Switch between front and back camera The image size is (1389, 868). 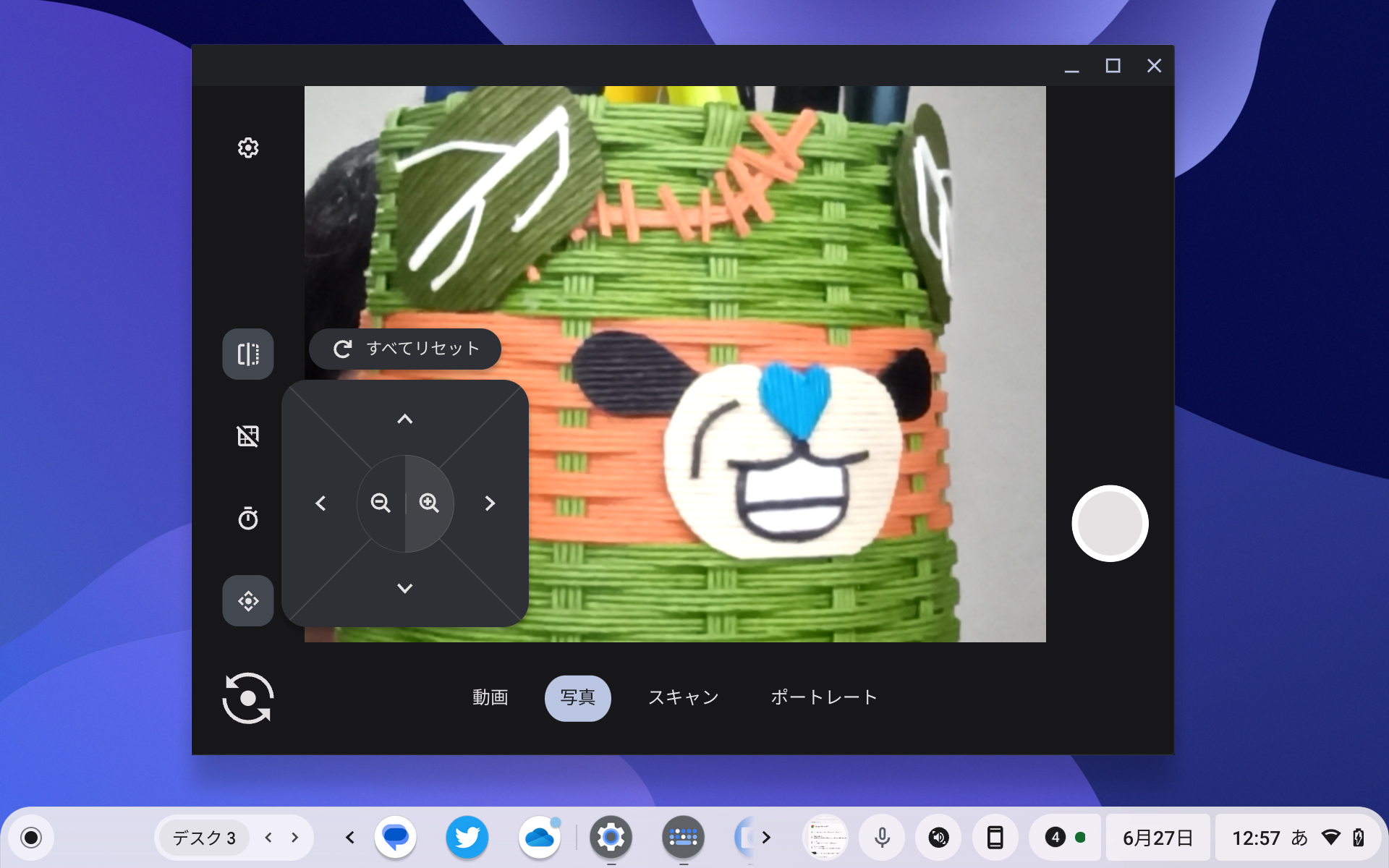pyautogui.click(x=248, y=697)
